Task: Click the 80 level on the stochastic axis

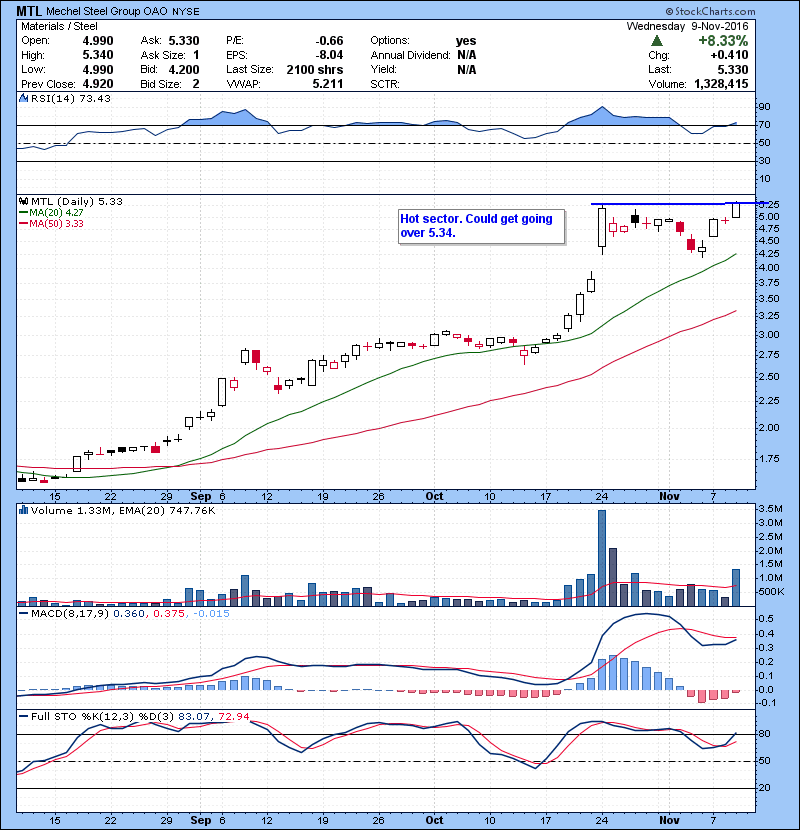Action: (764, 734)
